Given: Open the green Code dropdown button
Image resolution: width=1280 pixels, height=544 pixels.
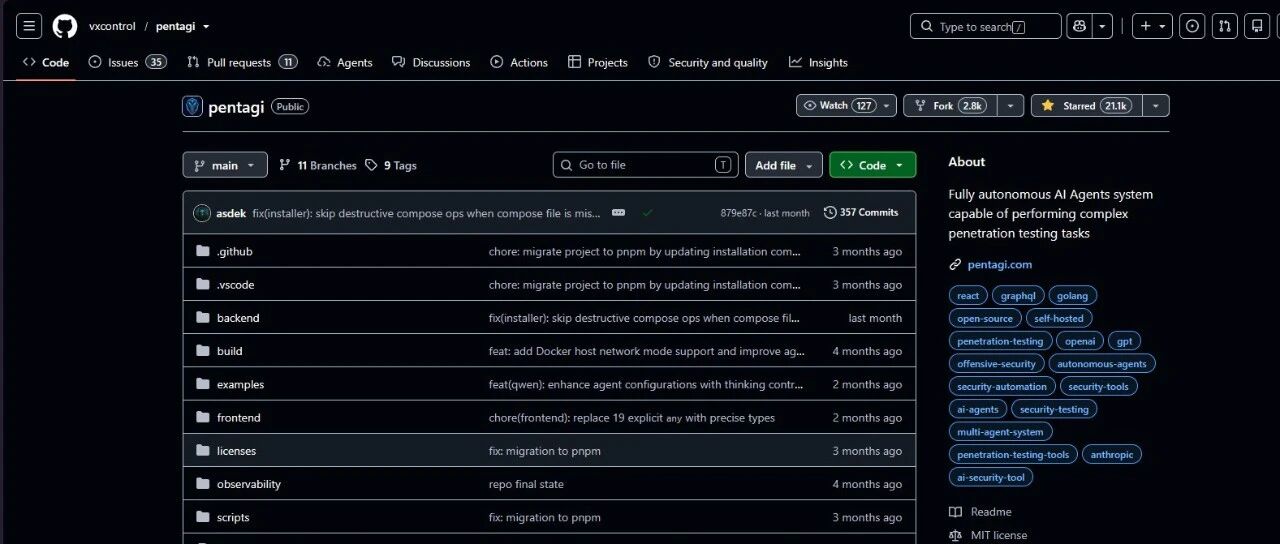Looking at the screenshot, I should [x=872, y=165].
